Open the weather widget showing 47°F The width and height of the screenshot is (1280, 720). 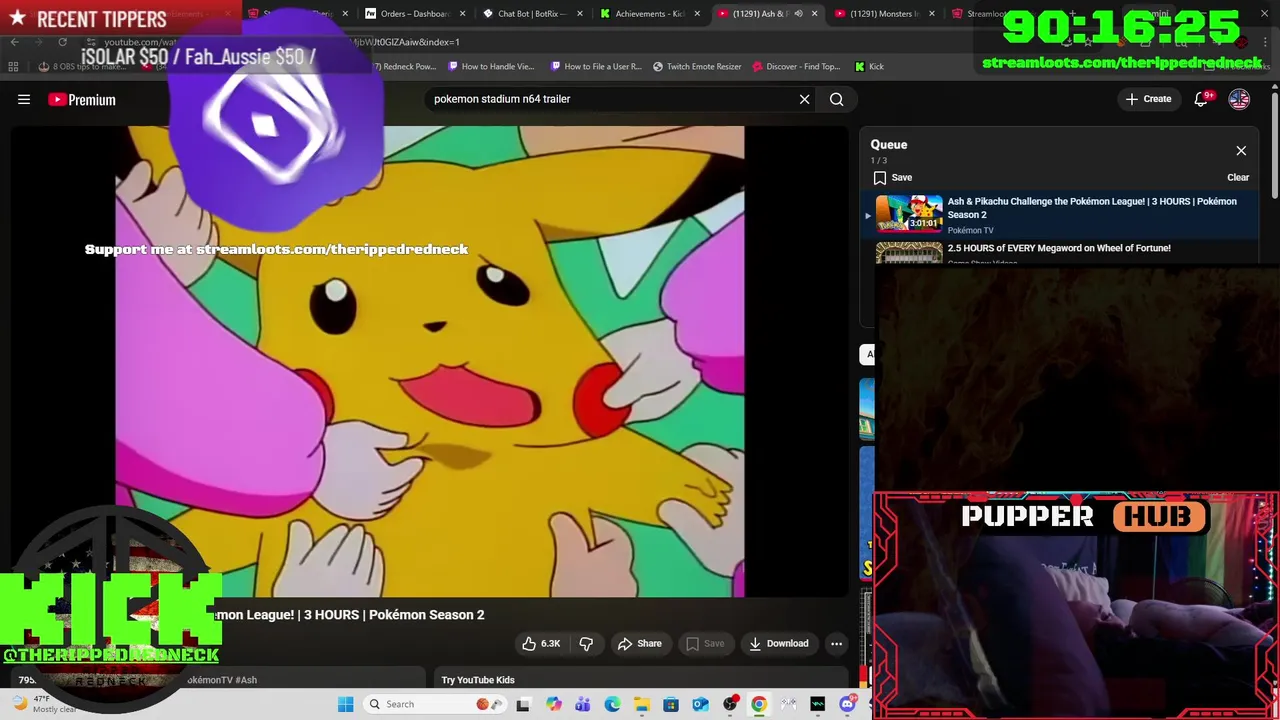46,704
